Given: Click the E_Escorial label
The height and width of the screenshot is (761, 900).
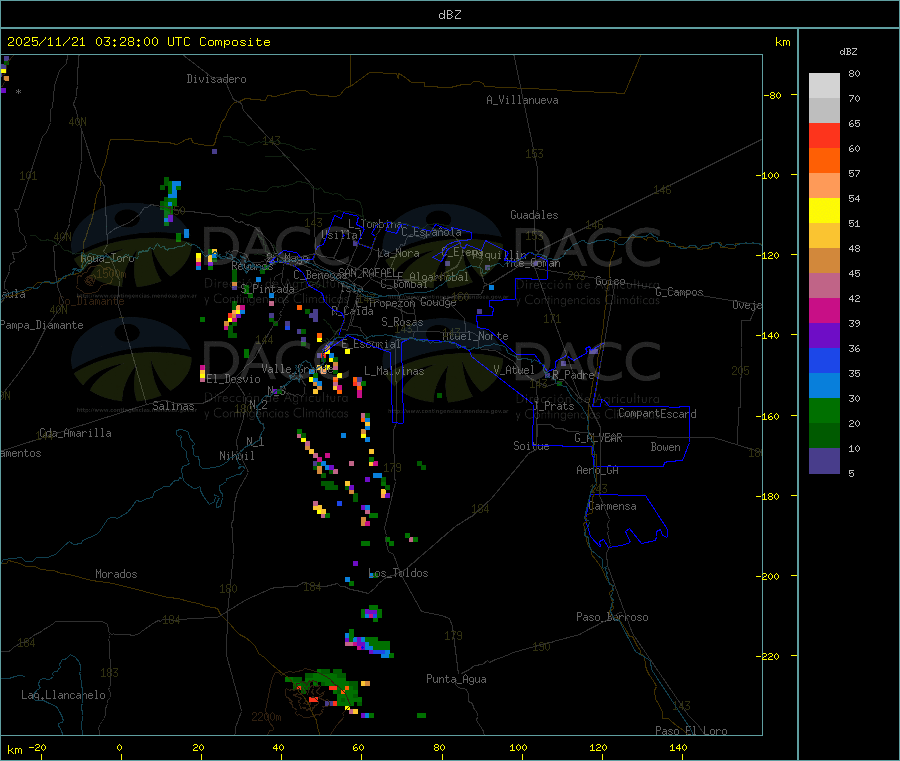Looking at the screenshot, I should (371, 344).
